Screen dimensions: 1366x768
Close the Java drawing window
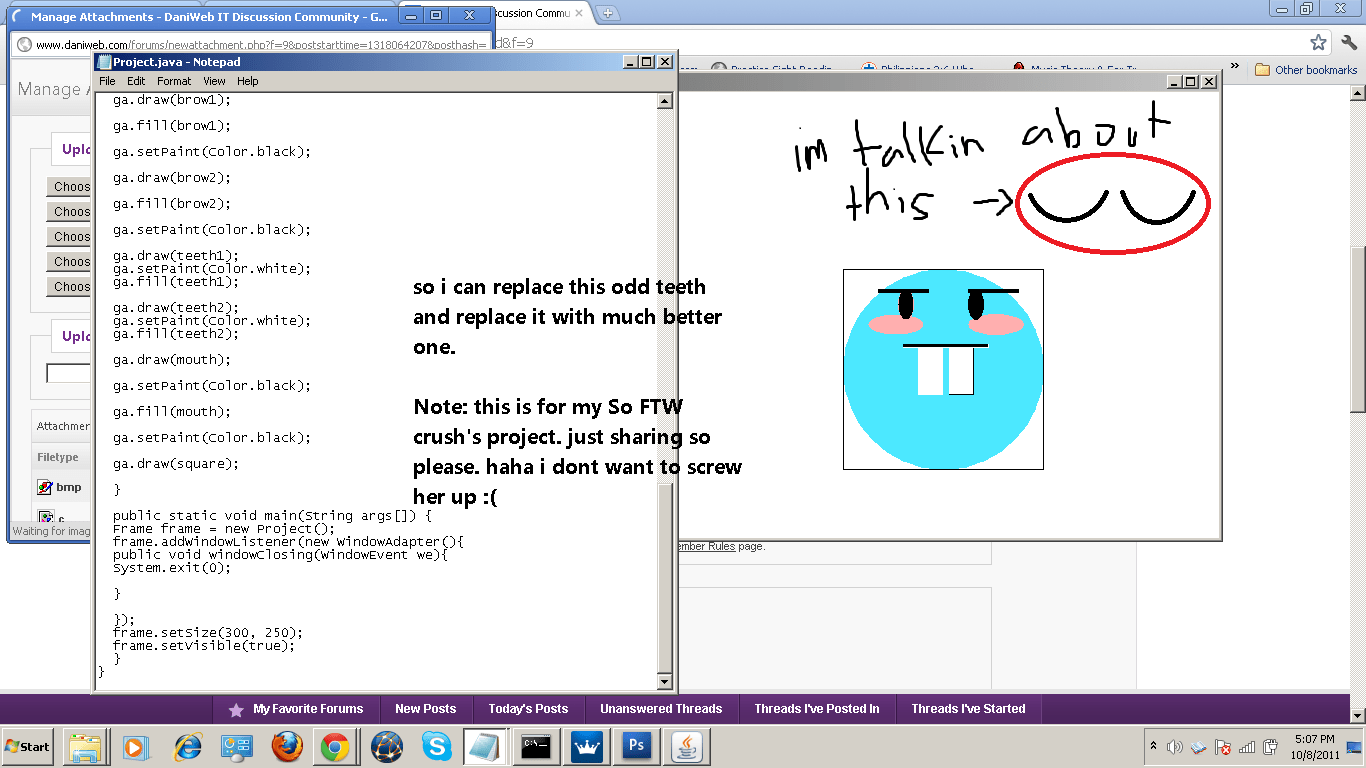coord(1208,82)
